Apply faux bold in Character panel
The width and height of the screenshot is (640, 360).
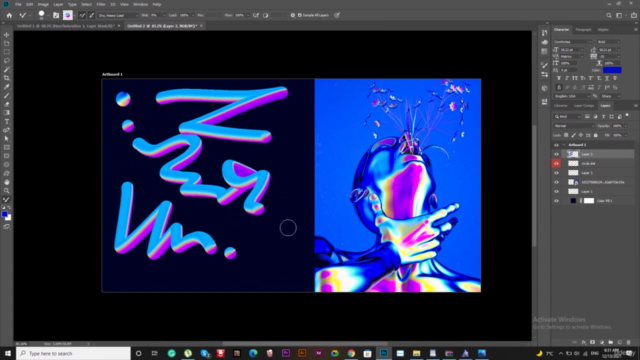pyautogui.click(x=559, y=78)
